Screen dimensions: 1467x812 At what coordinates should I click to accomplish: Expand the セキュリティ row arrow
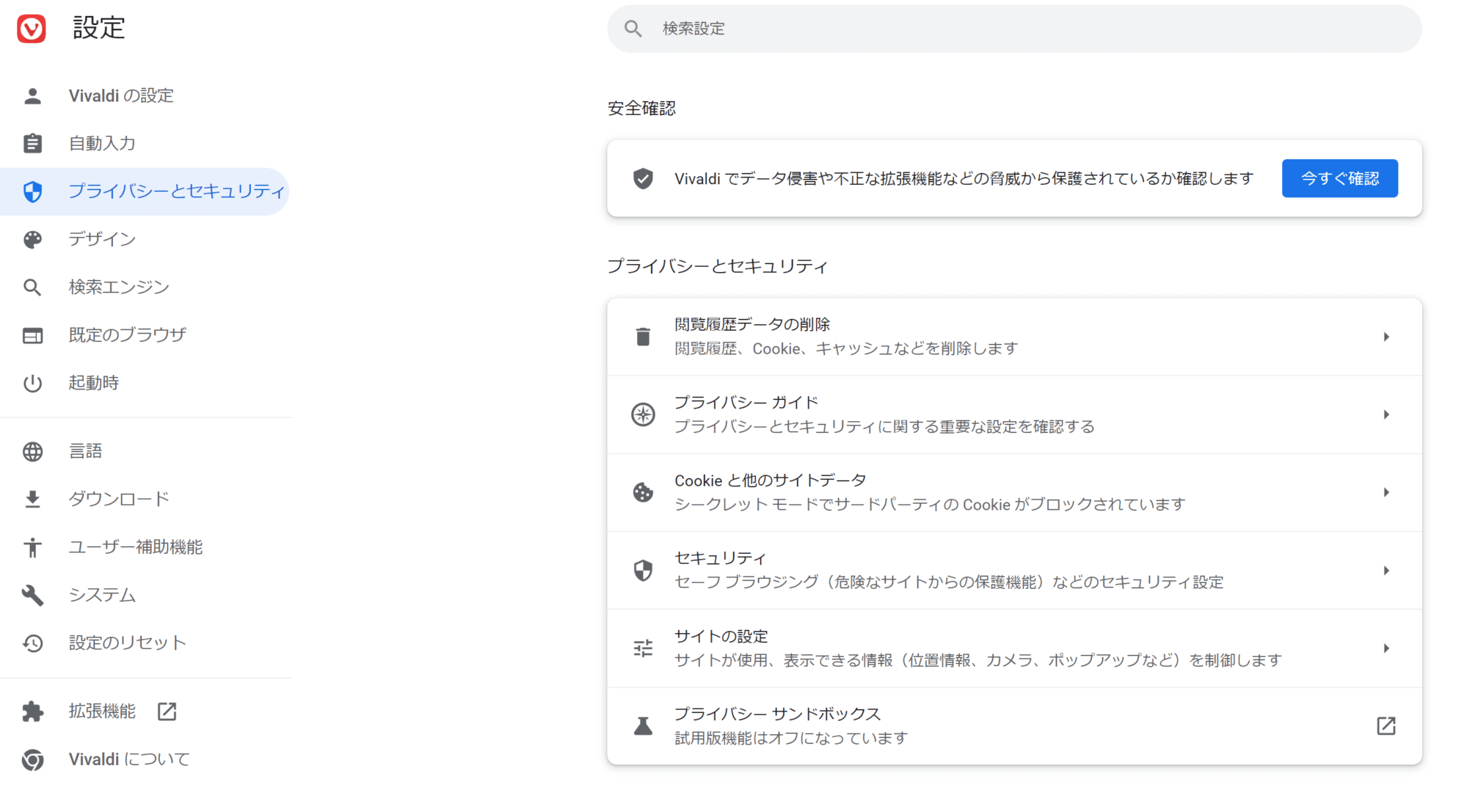[x=1386, y=571]
